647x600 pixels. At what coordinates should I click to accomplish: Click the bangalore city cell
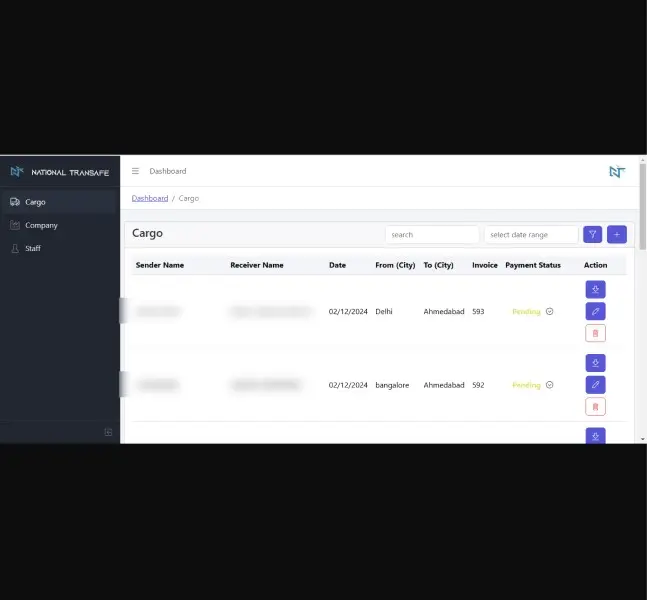[x=392, y=385]
